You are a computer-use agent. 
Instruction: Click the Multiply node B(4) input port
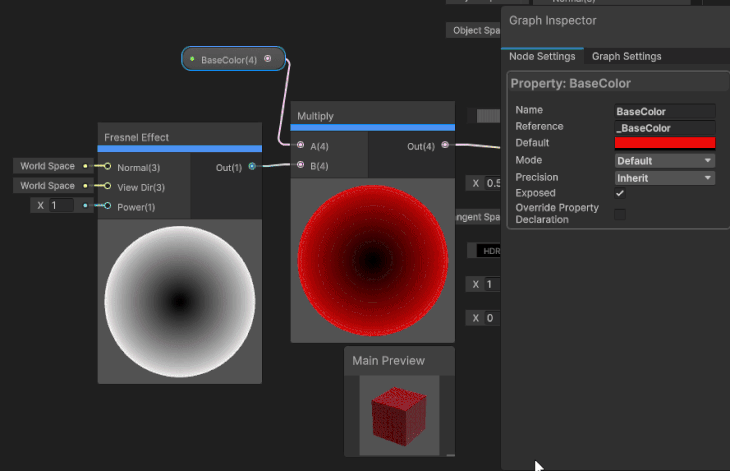click(301, 165)
